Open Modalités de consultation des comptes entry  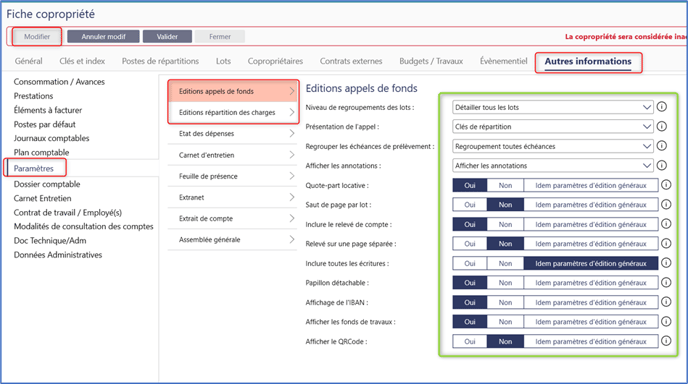pos(83,226)
